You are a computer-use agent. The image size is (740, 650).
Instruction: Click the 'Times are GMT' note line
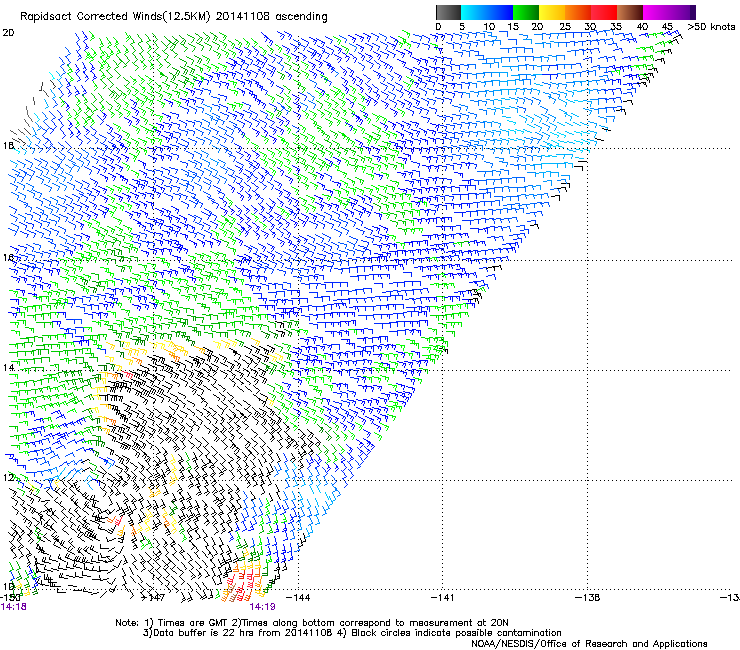point(311,623)
